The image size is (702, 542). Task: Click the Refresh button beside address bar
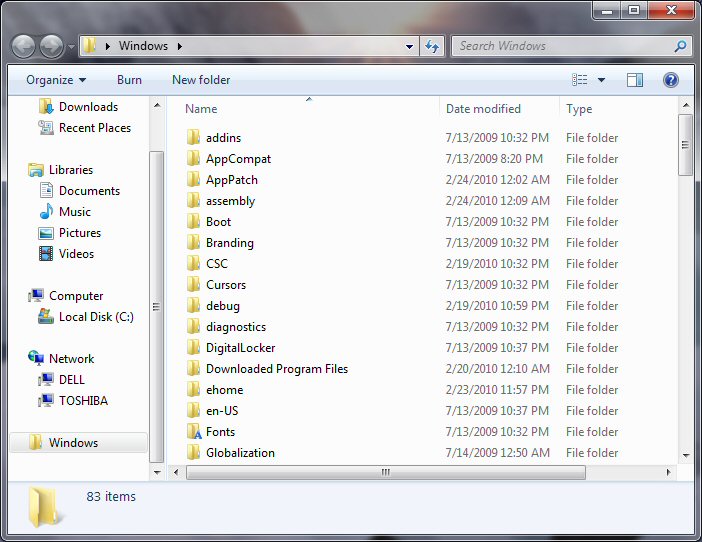[x=432, y=46]
